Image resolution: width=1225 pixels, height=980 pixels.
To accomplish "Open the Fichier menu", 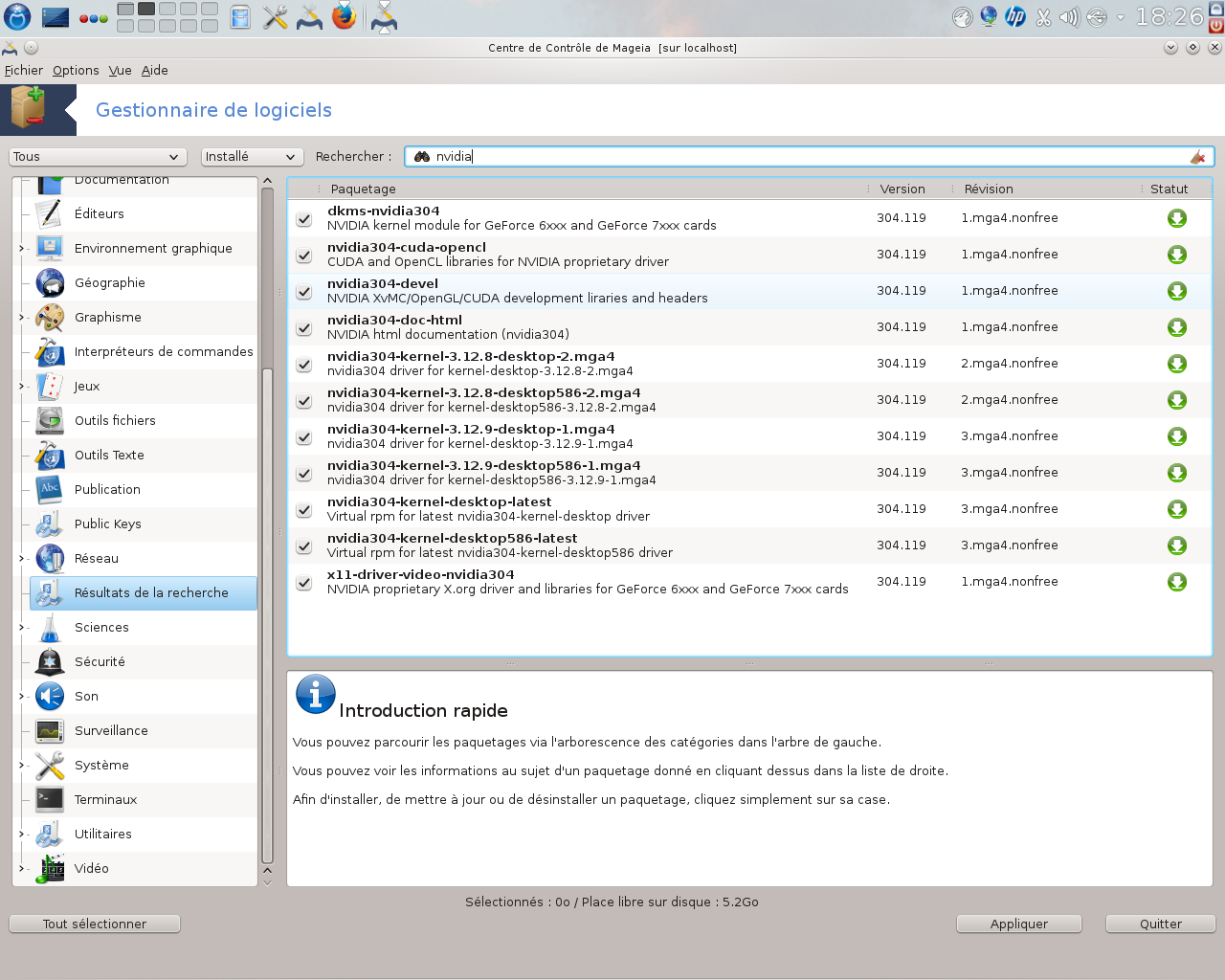I will [24, 70].
